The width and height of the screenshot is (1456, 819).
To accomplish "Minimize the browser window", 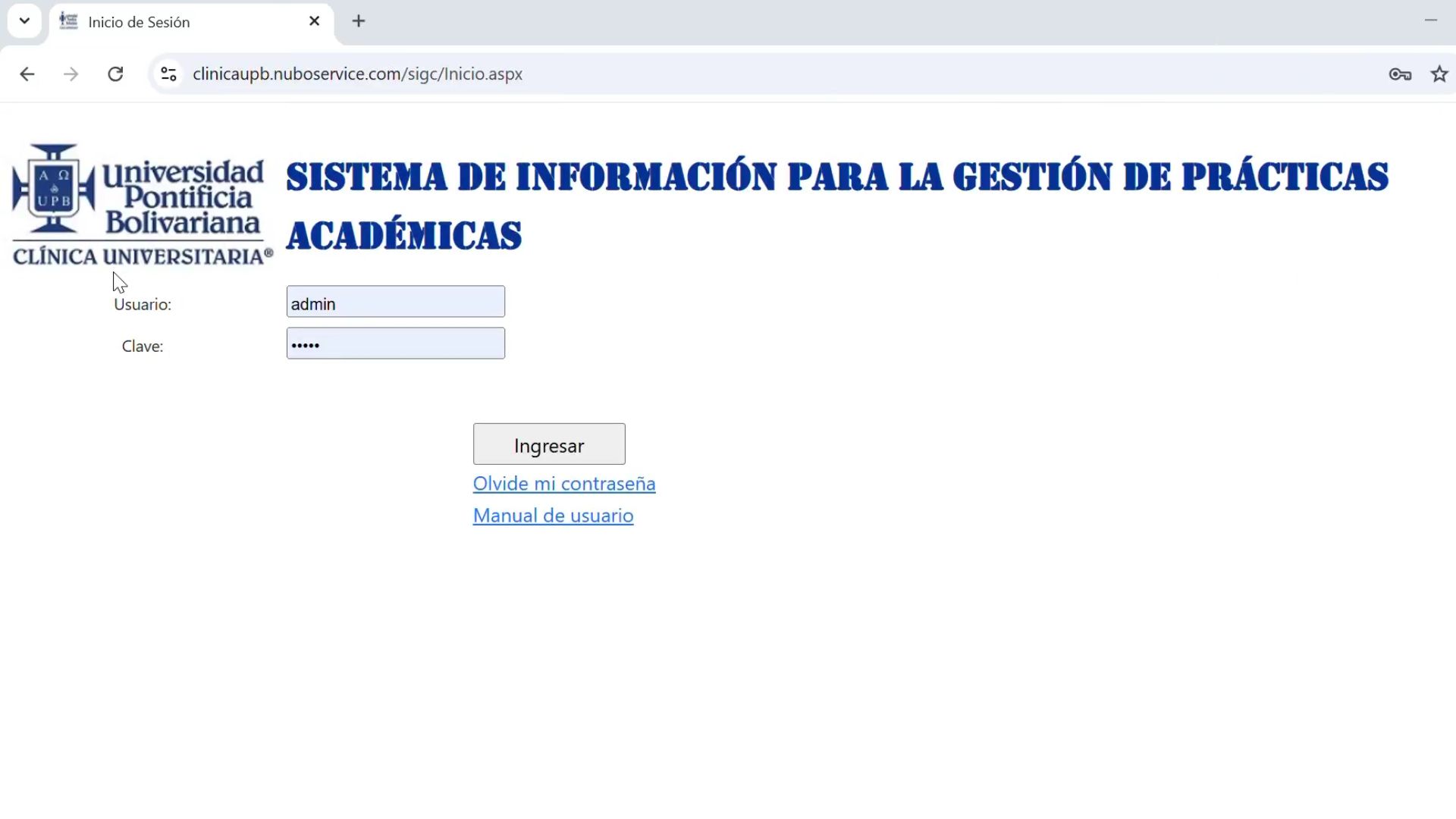I will point(1430,20).
